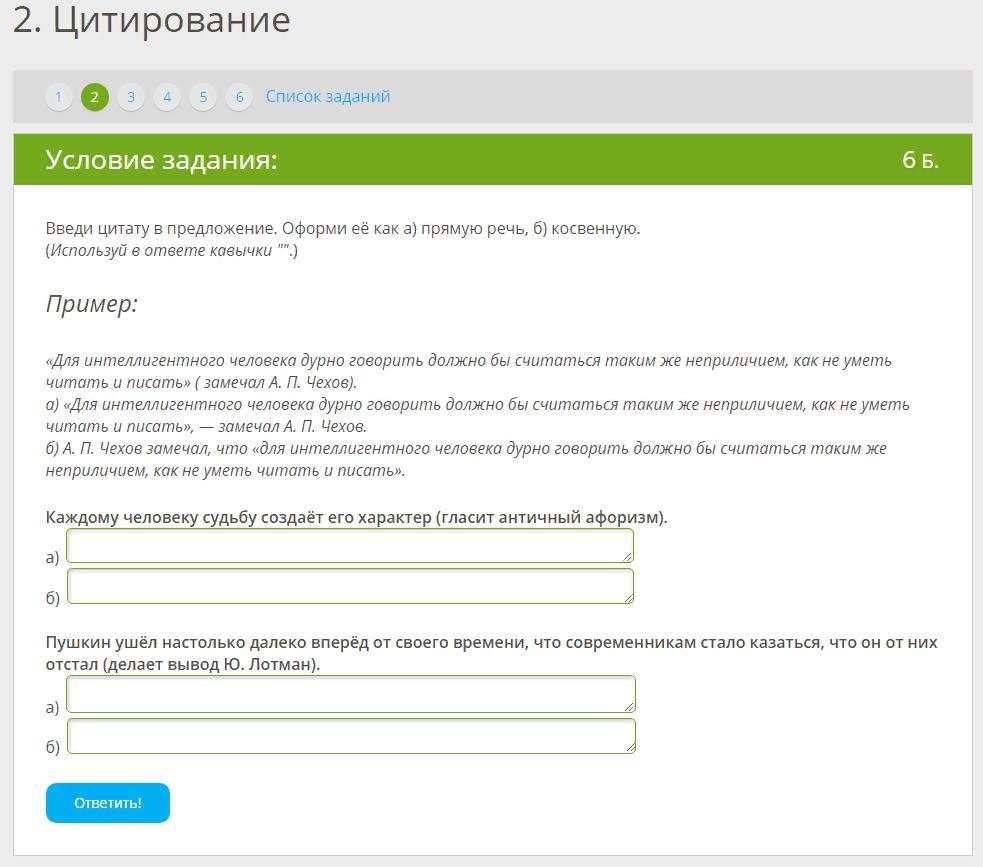Select the active task number 2 circle
This screenshot has width=983, height=867.
pos(95,97)
